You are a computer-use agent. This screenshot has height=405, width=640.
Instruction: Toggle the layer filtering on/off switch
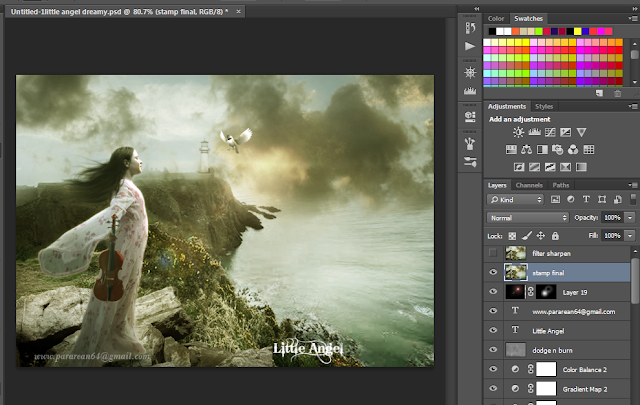[x=633, y=199]
